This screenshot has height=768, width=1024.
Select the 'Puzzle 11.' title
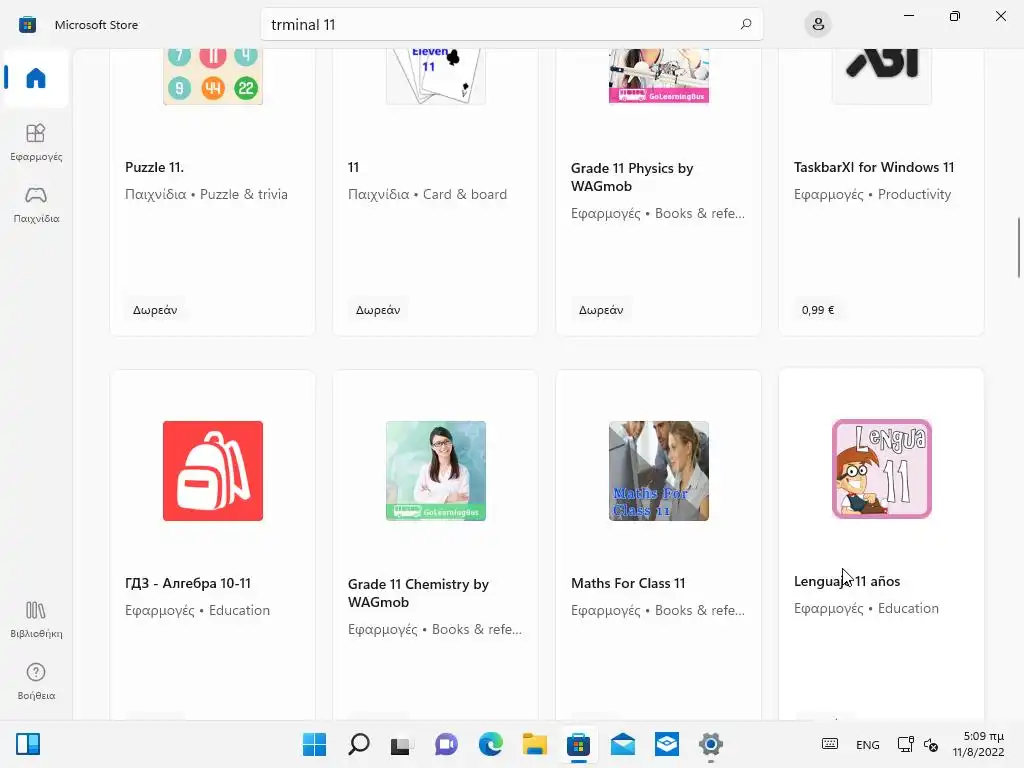(155, 167)
